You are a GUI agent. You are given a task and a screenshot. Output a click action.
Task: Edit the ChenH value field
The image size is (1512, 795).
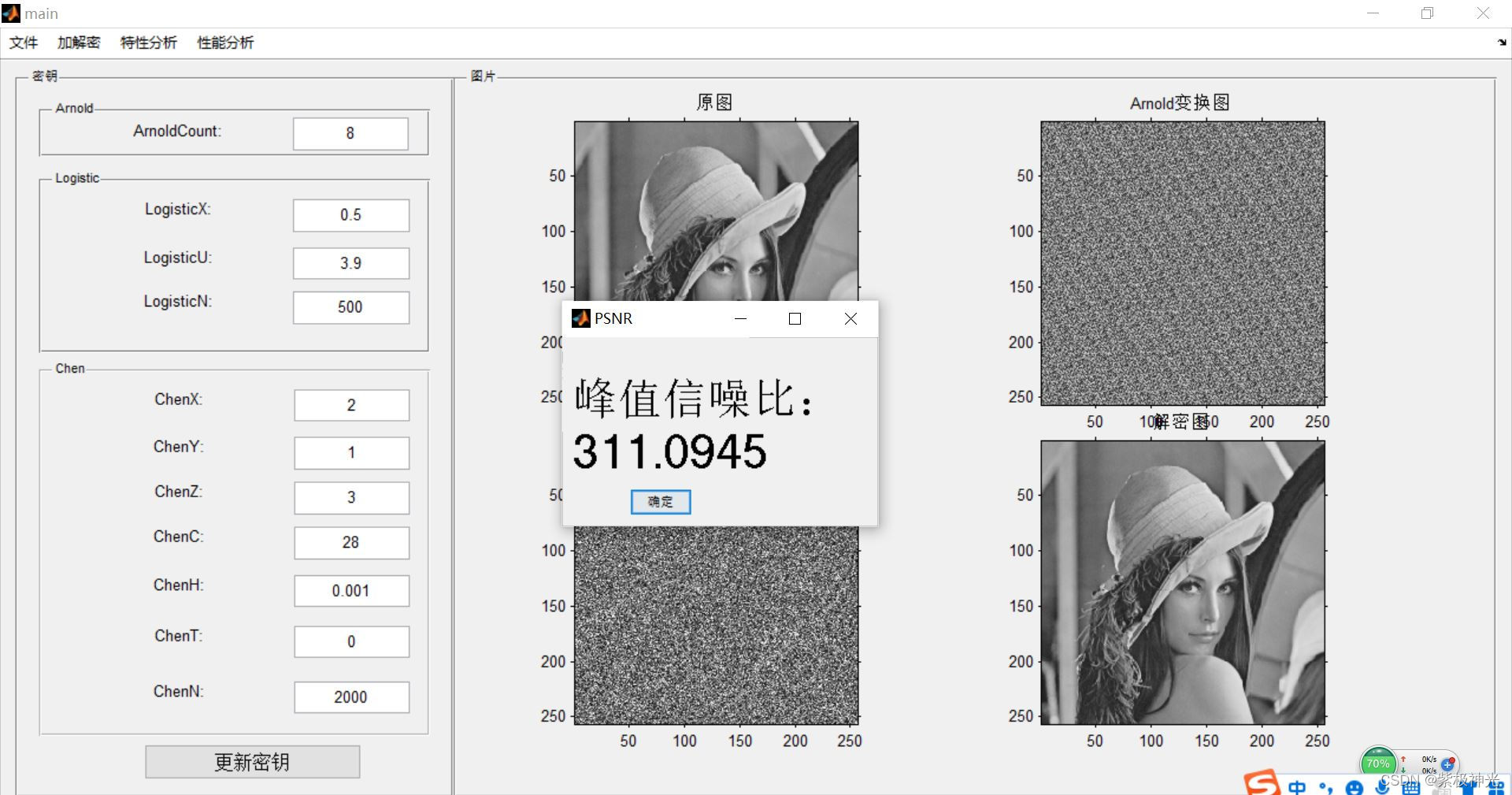pyautogui.click(x=352, y=591)
